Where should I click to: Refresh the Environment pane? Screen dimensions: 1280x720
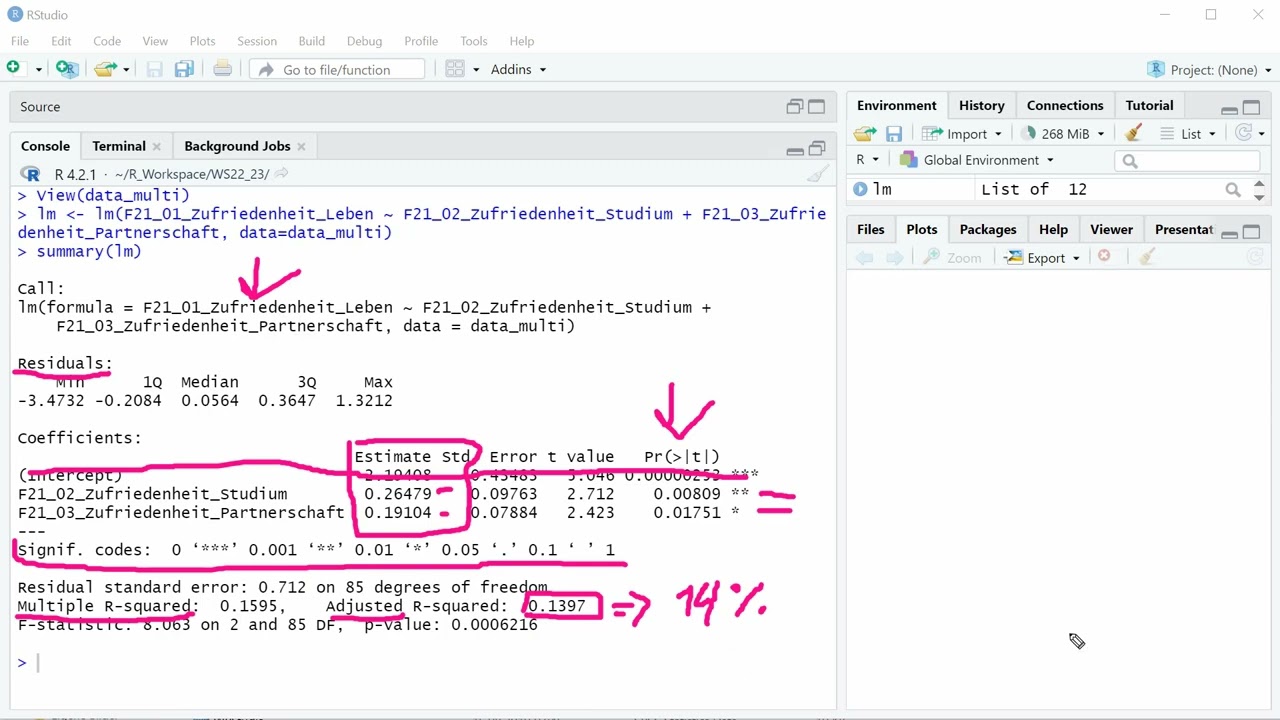[x=1243, y=133]
